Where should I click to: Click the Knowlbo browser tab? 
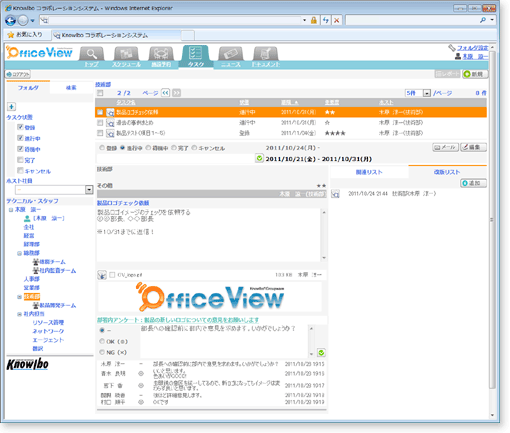click(117, 35)
